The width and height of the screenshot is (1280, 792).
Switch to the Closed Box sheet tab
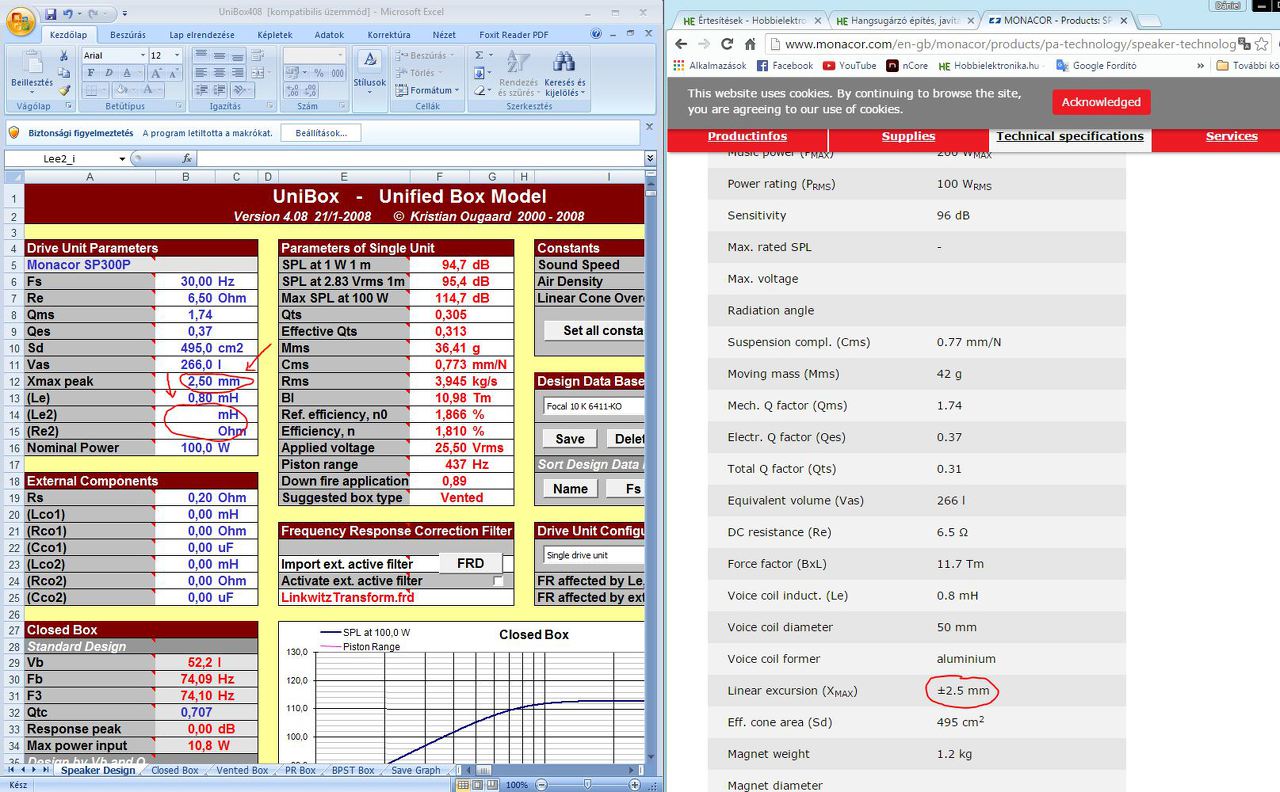click(175, 771)
